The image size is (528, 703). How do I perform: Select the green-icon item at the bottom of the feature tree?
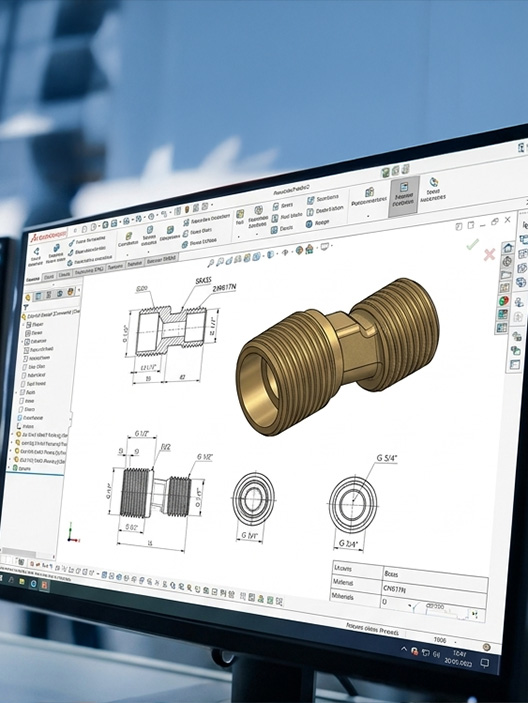[x=22, y=468]
